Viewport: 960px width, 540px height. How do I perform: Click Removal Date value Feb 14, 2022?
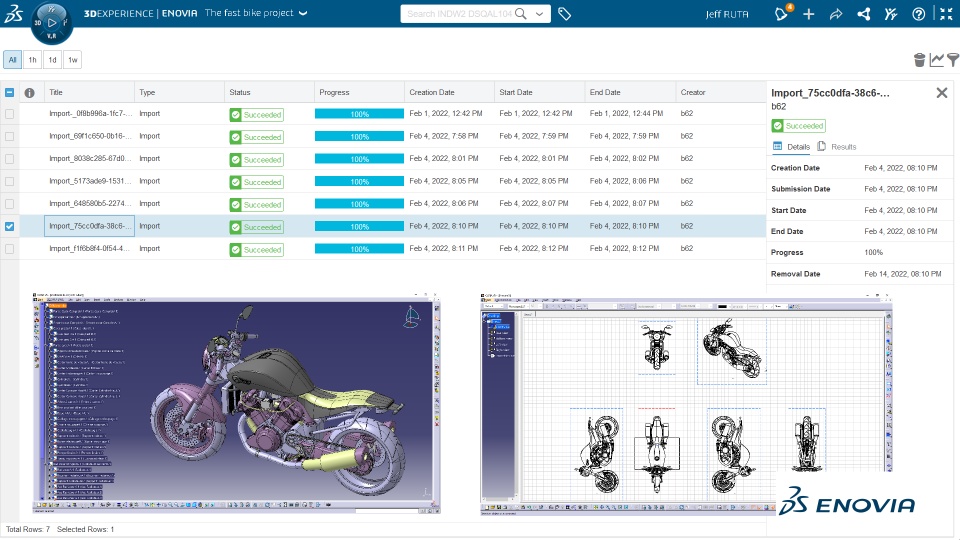pos(902,274)
